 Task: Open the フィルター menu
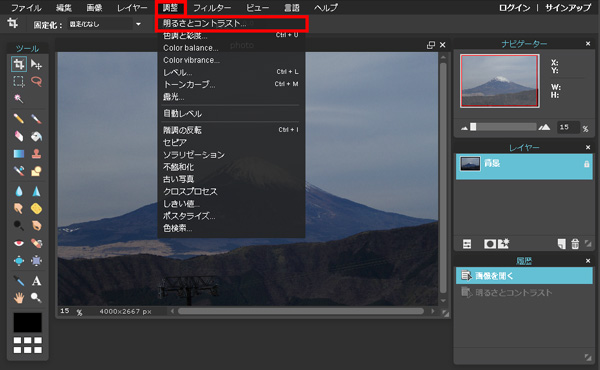point(212,8)
